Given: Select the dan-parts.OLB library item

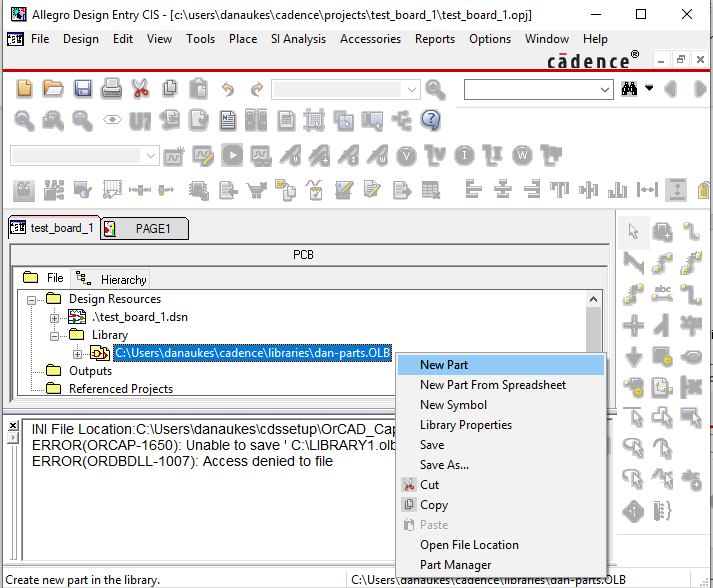Looking at the screenshot, I should [252, 353].
